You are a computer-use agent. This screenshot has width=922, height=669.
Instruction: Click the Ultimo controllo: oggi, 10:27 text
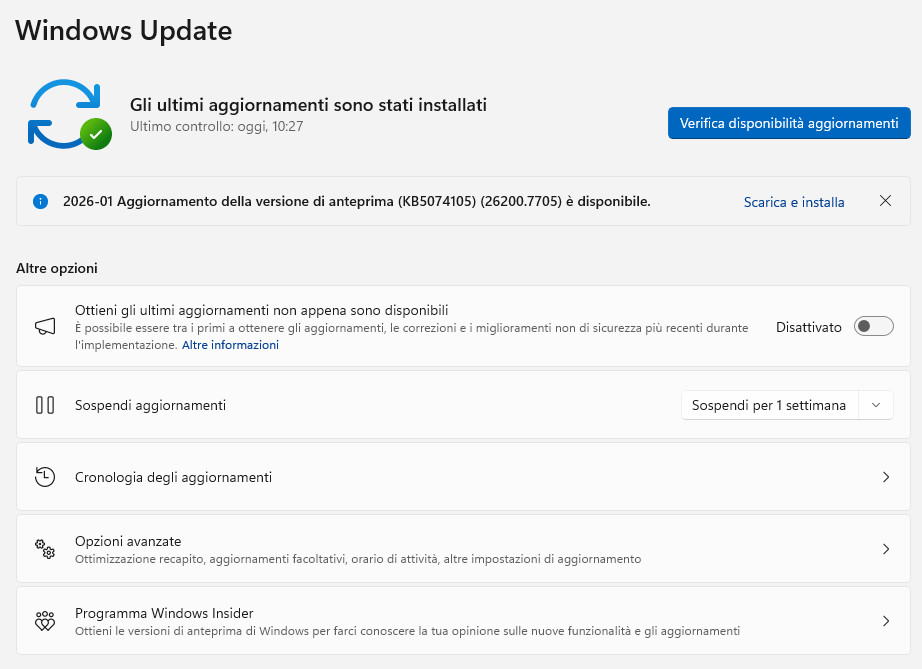point(216,126)
